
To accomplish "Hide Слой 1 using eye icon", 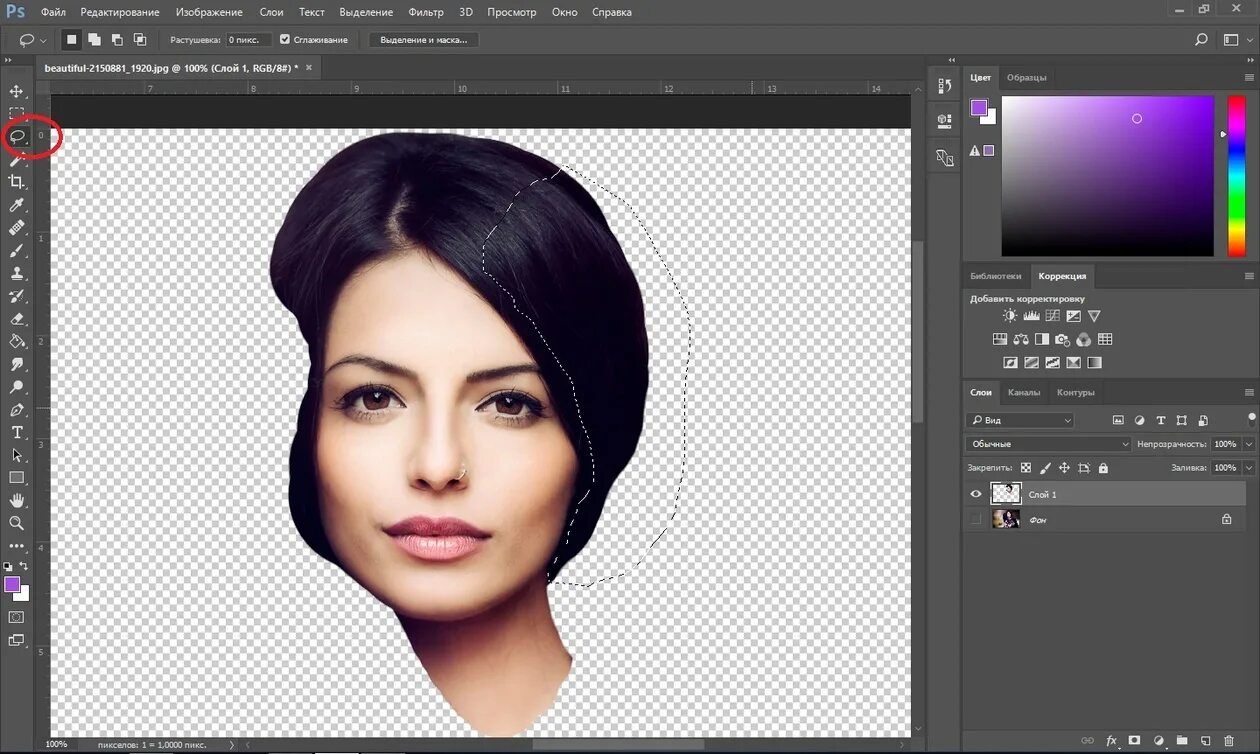I will coord(976,494).
